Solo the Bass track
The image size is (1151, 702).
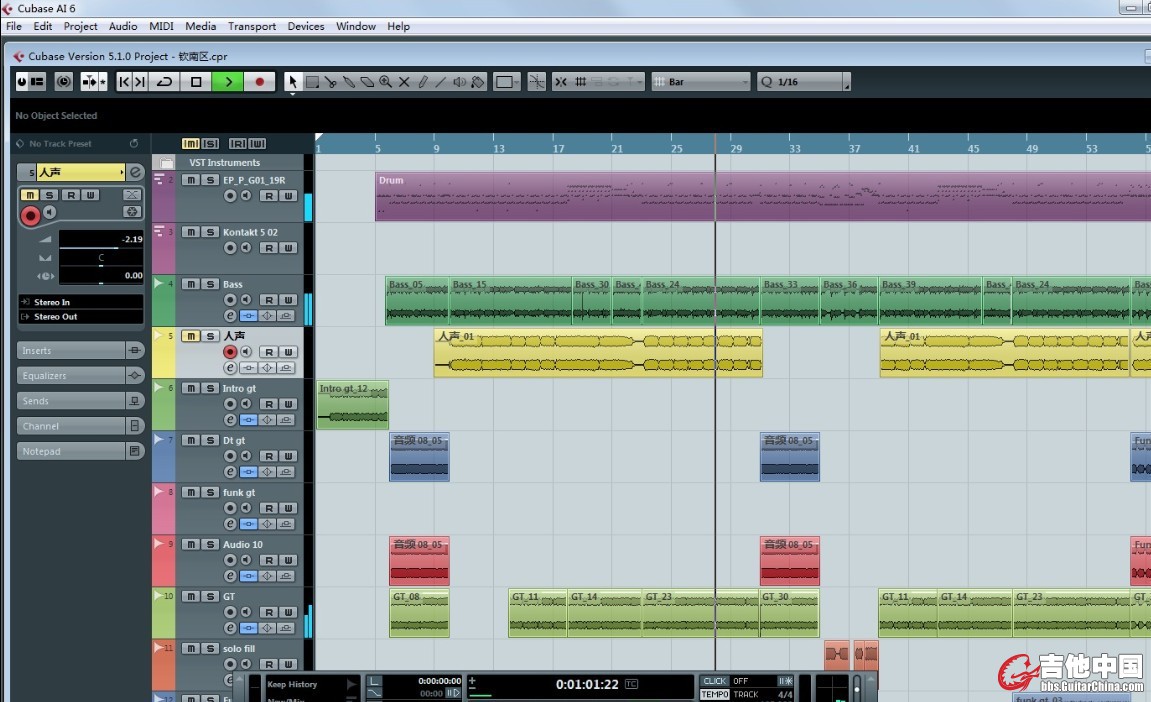[x=210, y=284]
